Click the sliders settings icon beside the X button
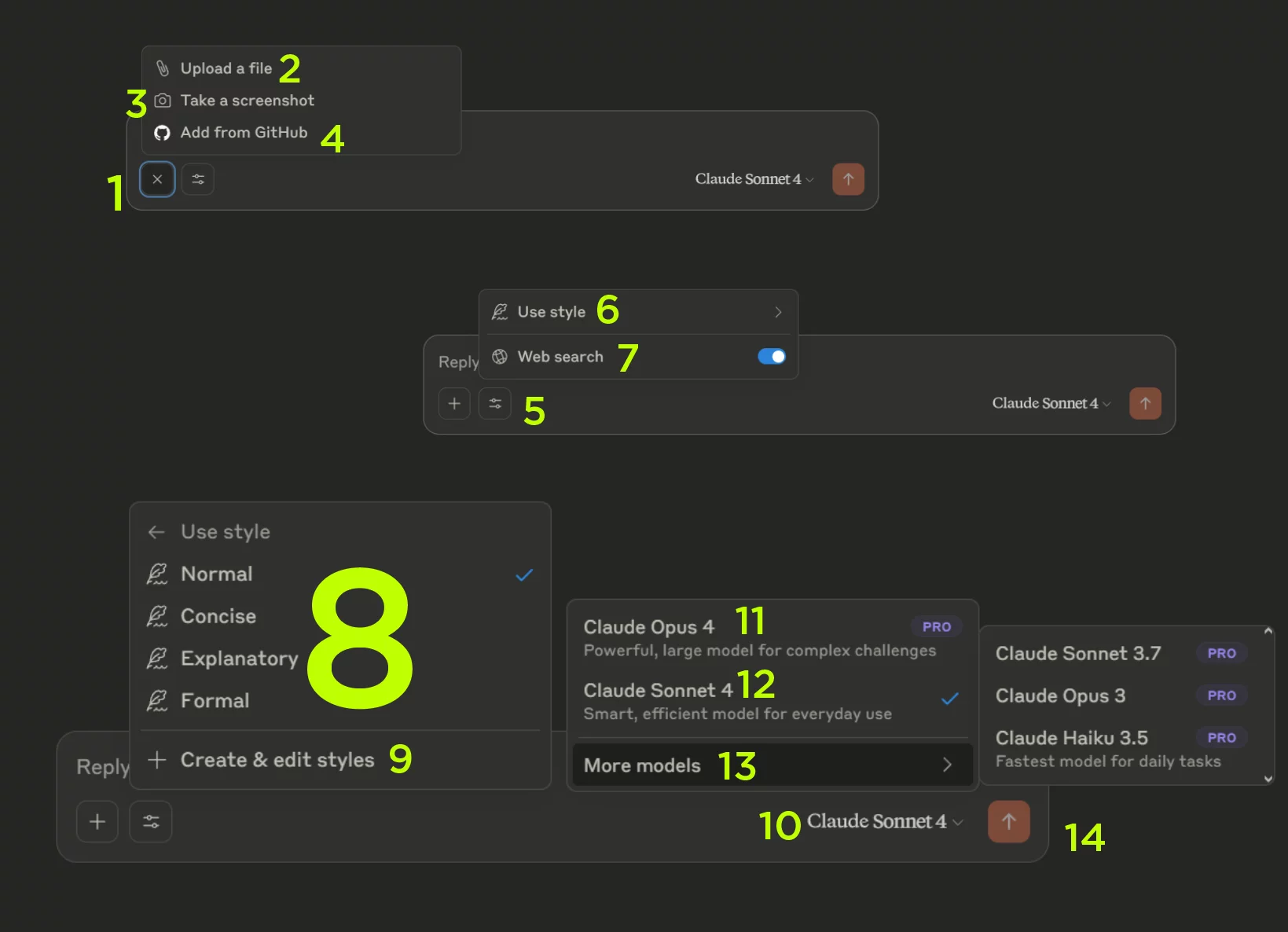The height and width of the screenshot is (932, 1288). (x=198, y=179)
